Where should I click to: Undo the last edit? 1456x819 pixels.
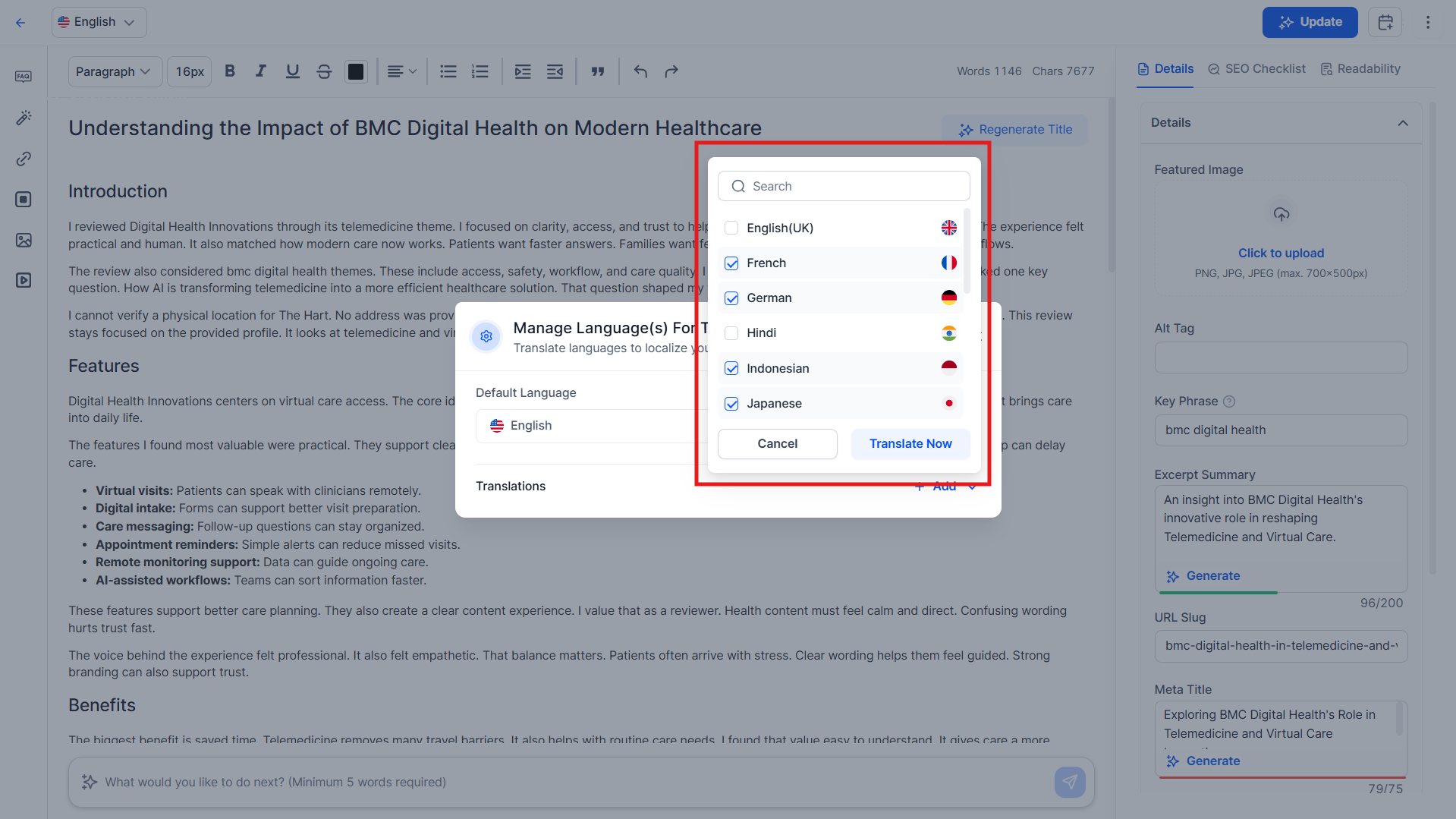[x=640, y=71]
